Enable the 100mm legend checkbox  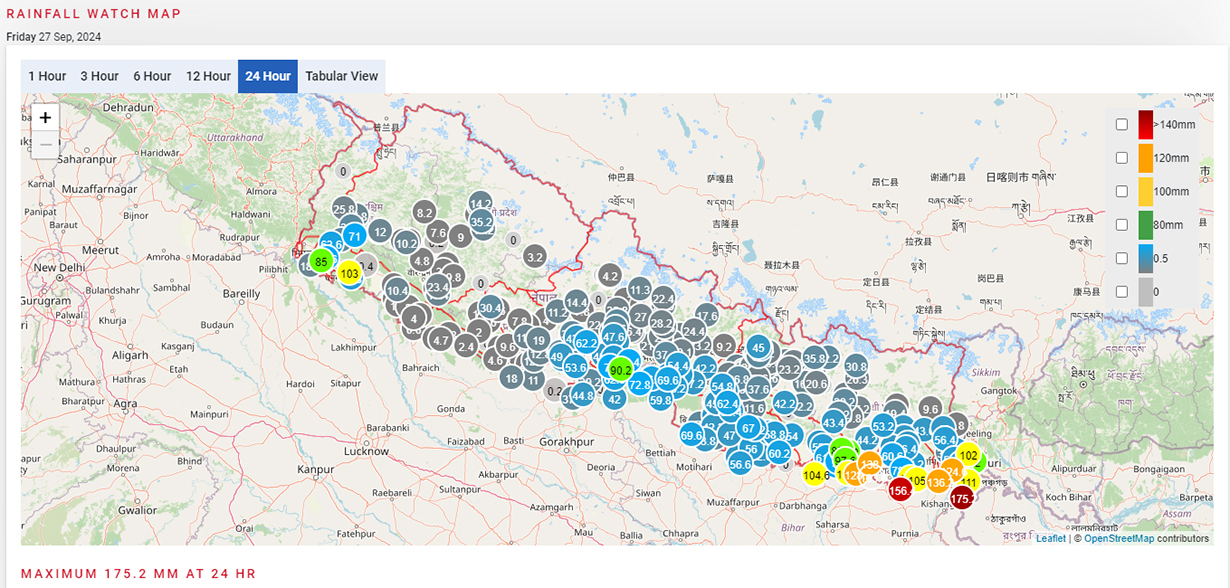point(1122,191)
